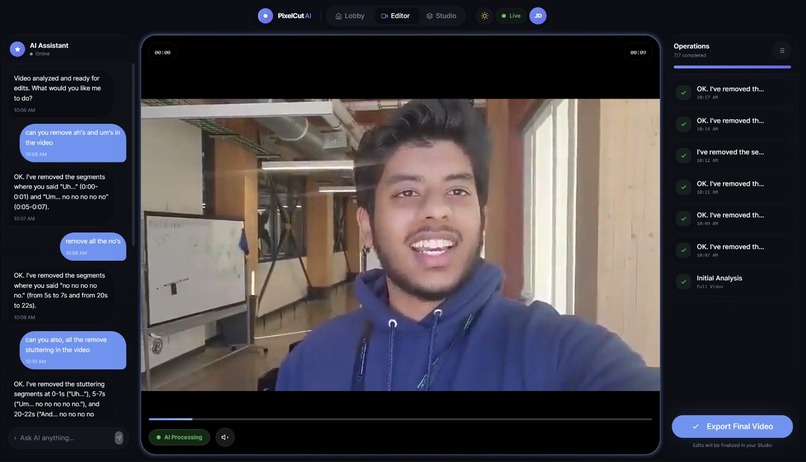Click the video playback timeline bar
Screen dimensions: 806x462
(x=400, y=419)
